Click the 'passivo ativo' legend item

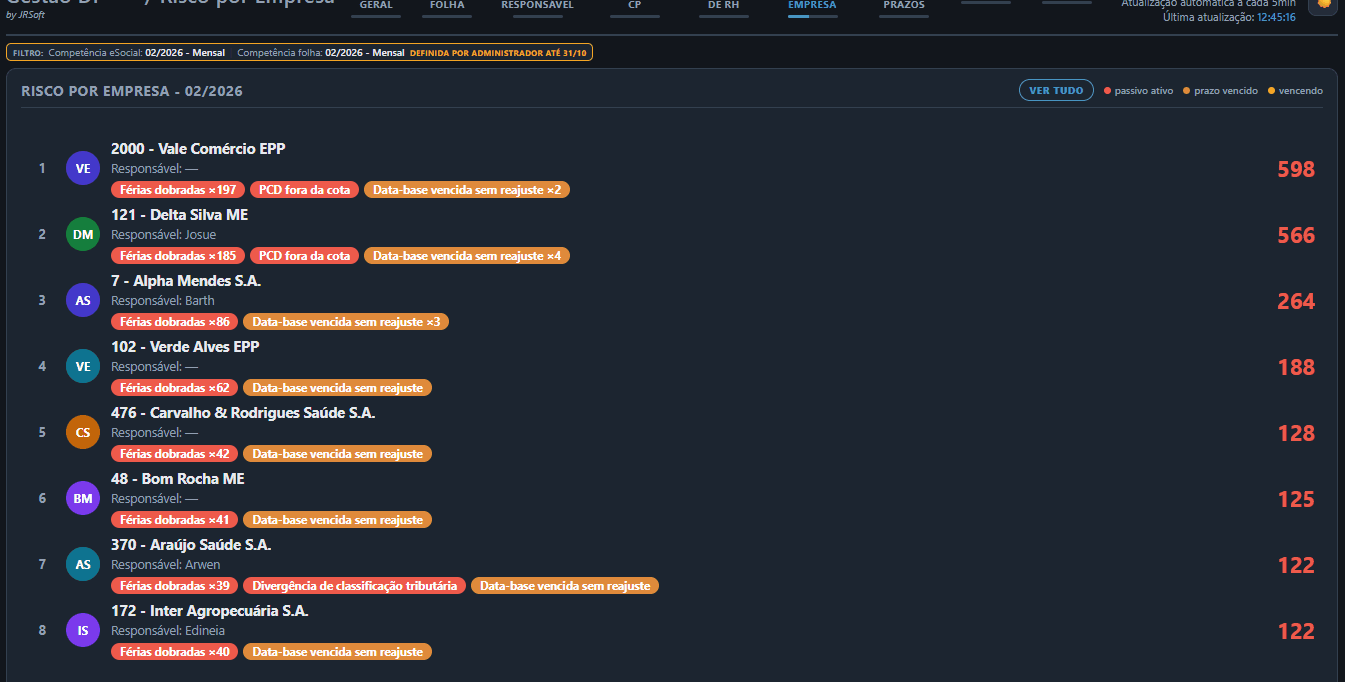(x=1139, y=91)
